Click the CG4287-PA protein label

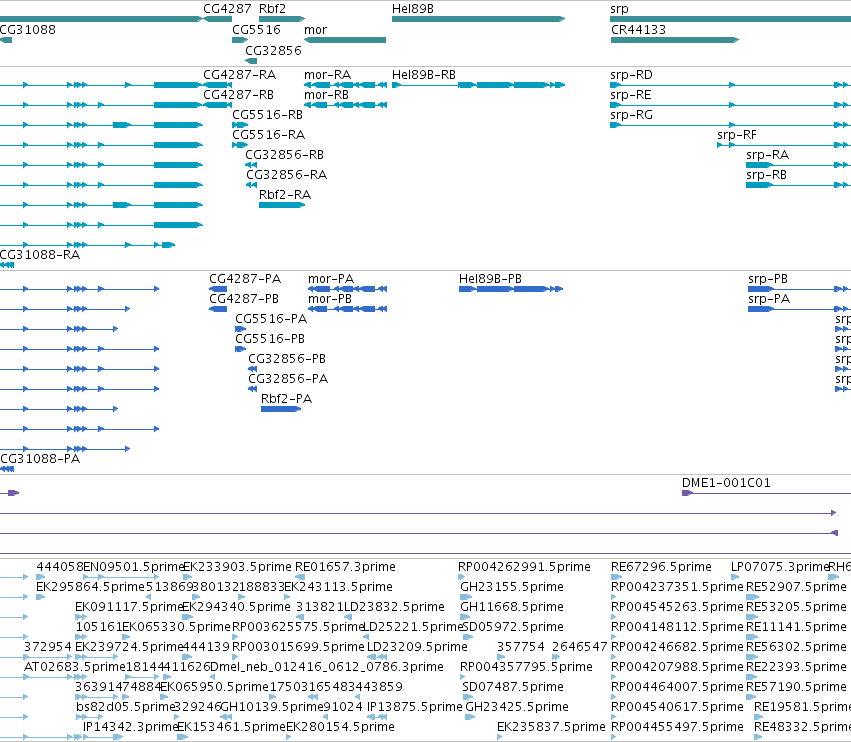point(245,279)
